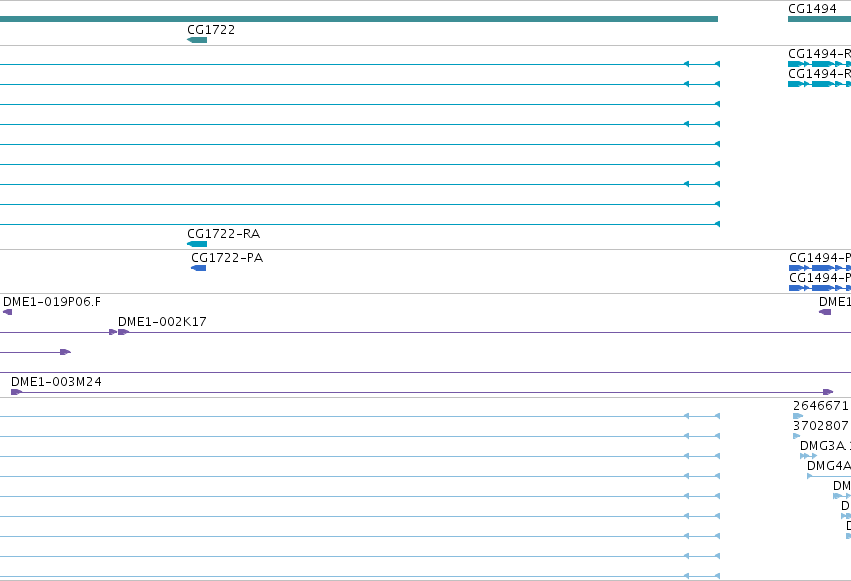Open the CG1722-RA transcript label
Viewport: 851px width, 581px height.
coord(224,234)
